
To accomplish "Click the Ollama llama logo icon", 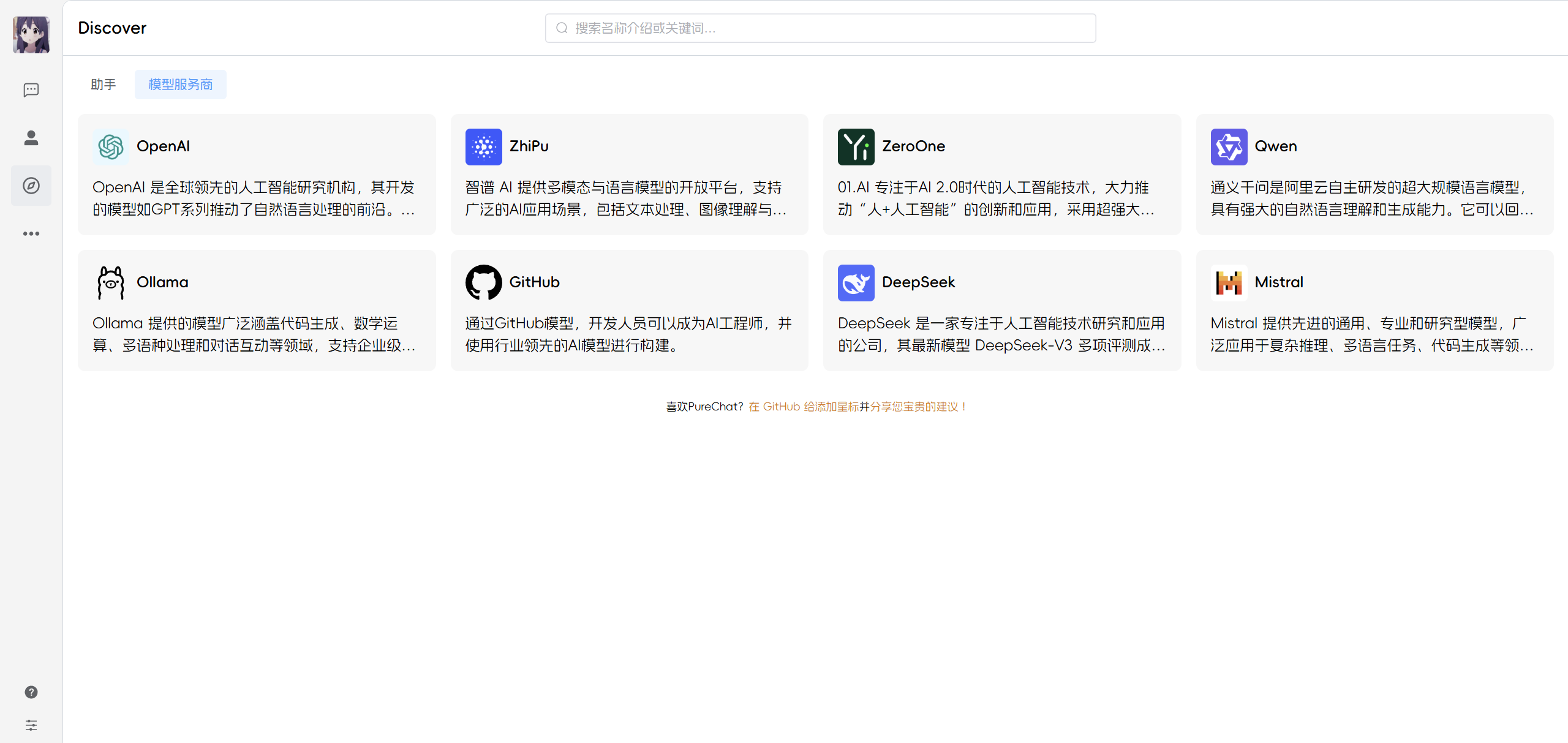I will tap(111, 283).
